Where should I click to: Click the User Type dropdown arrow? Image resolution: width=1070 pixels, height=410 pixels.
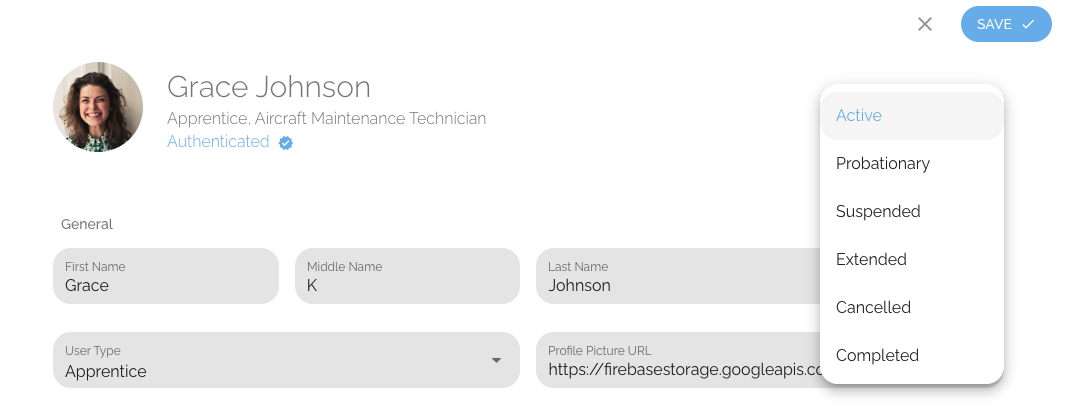point(497,360)
